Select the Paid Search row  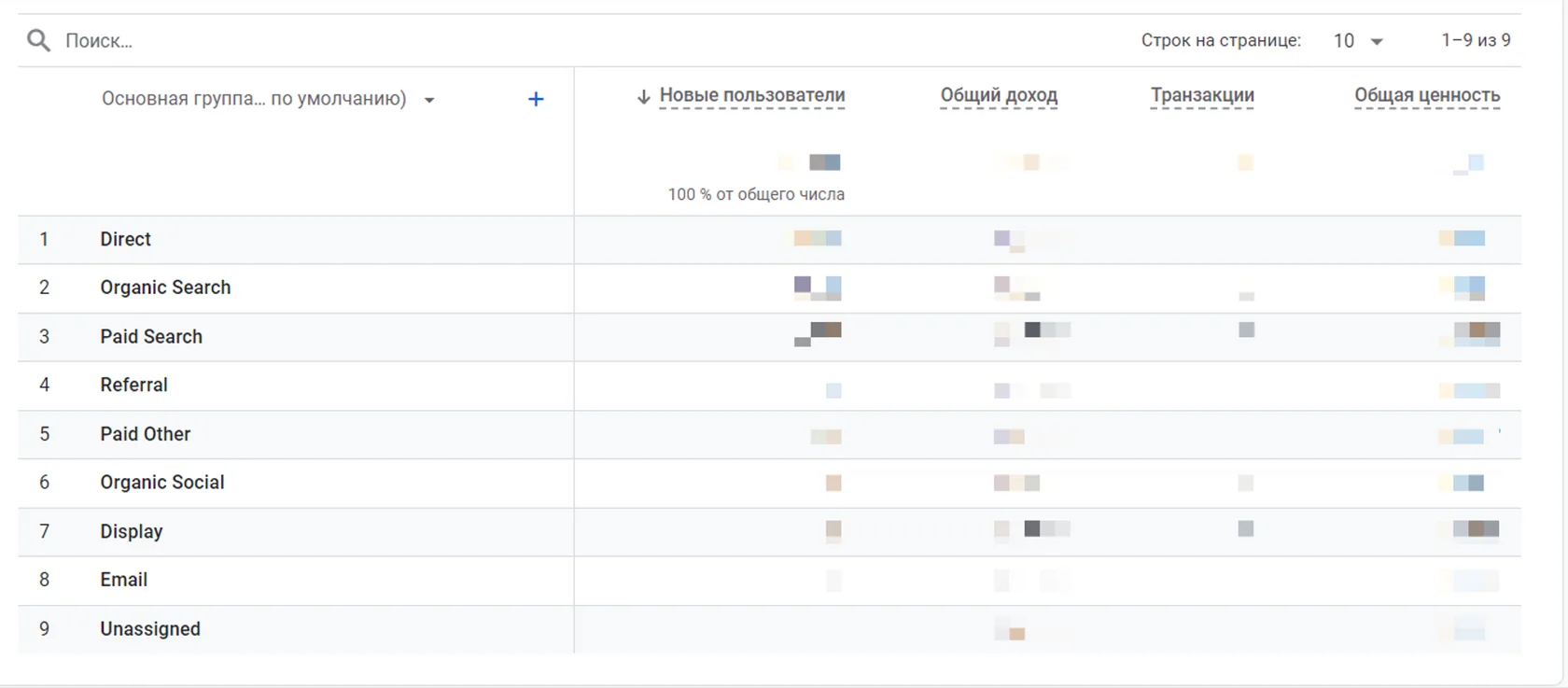pos(769,337)
